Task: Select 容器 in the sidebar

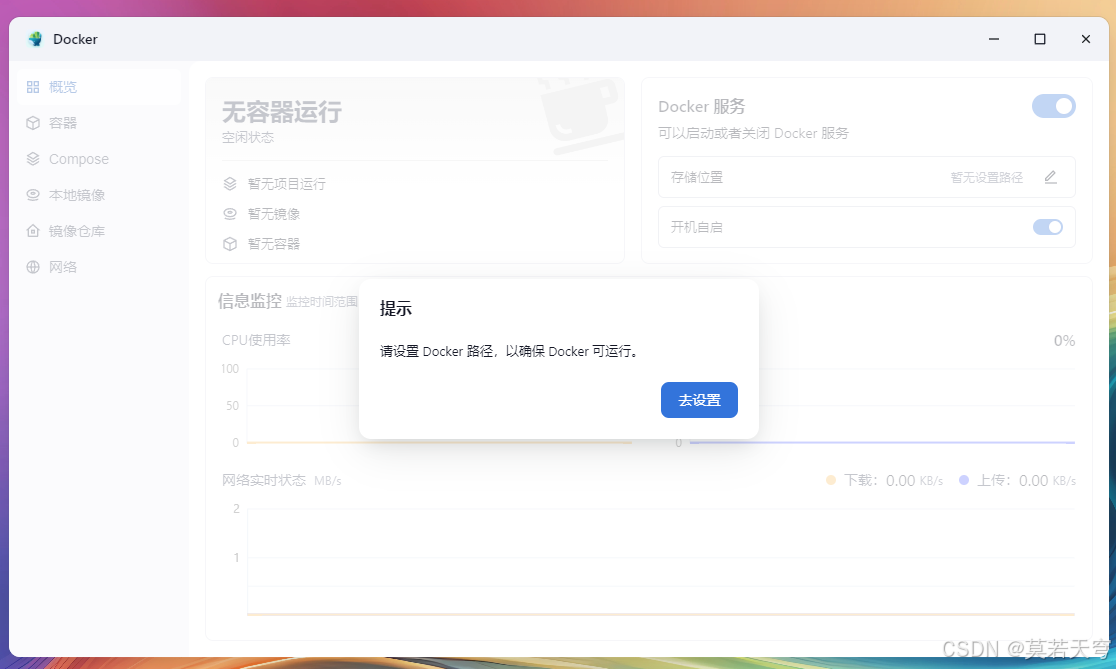Action: click(98, 123)
